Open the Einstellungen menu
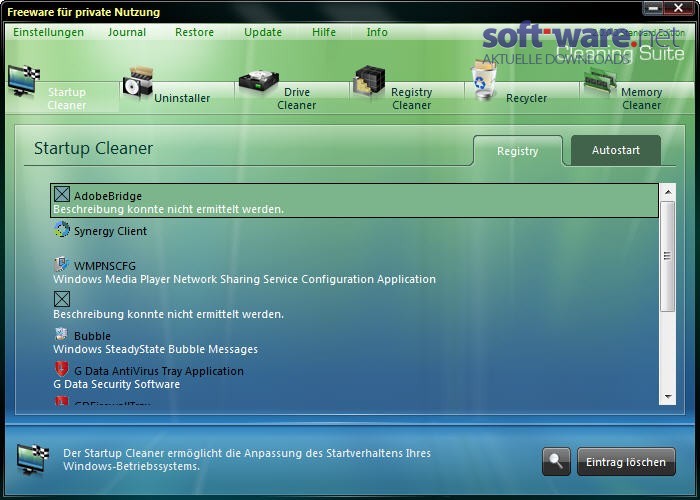Viewport: 700px width, 500px height. (x=48, y=32)
